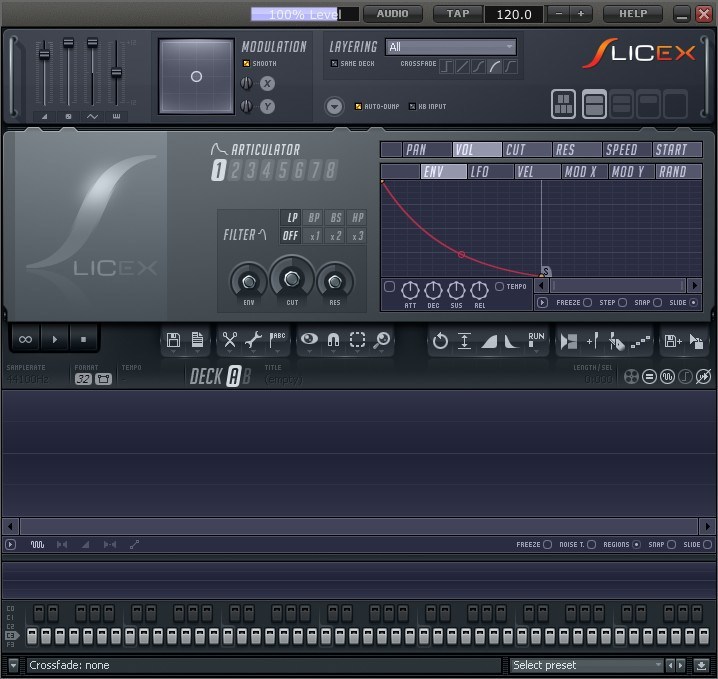Increase tempo with the plus button
Image resolution: width=718 pixels, height=679 pixels.
pyautogui.click(x=581, y=14)
